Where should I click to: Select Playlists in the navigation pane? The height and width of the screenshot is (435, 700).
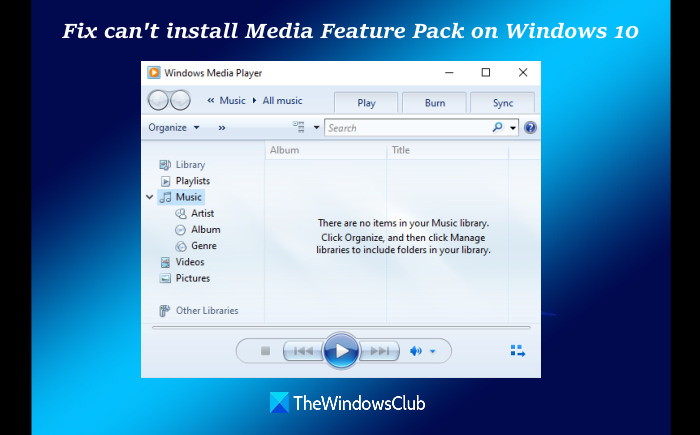coord(193,181)
